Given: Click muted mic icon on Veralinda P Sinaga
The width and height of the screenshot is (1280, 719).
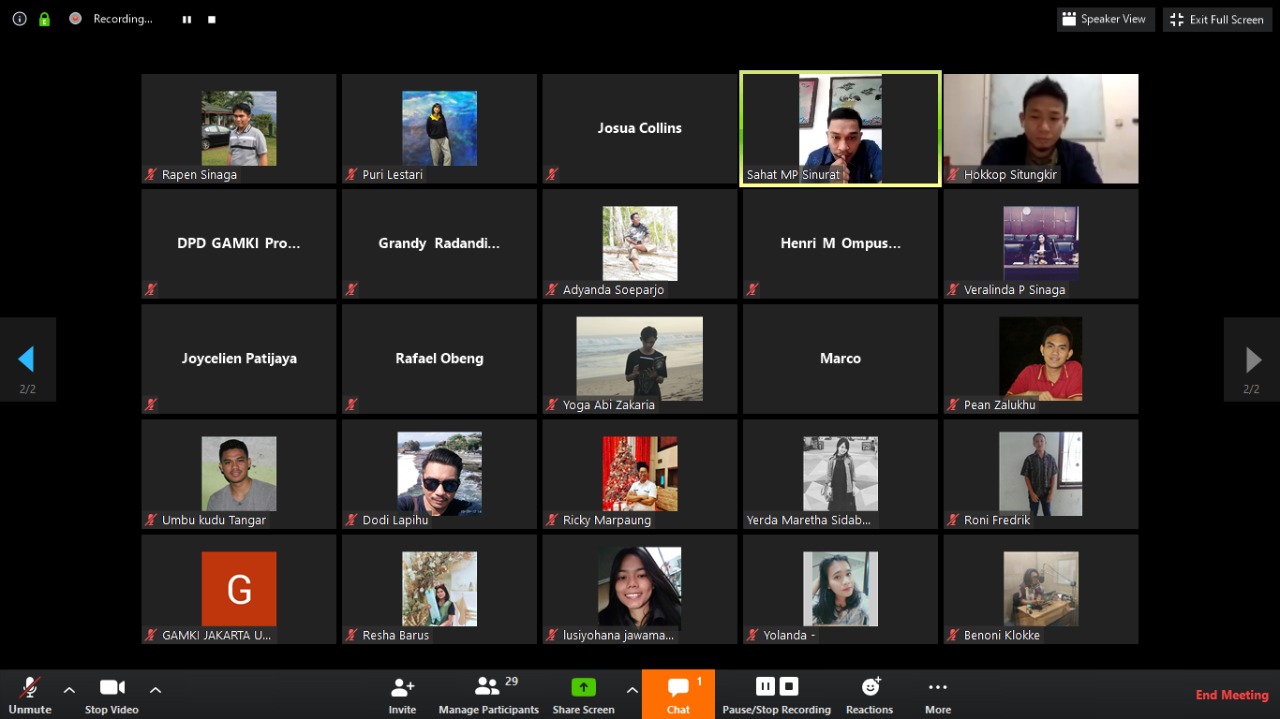Looking at the screenshot, I should coord(954,289).
